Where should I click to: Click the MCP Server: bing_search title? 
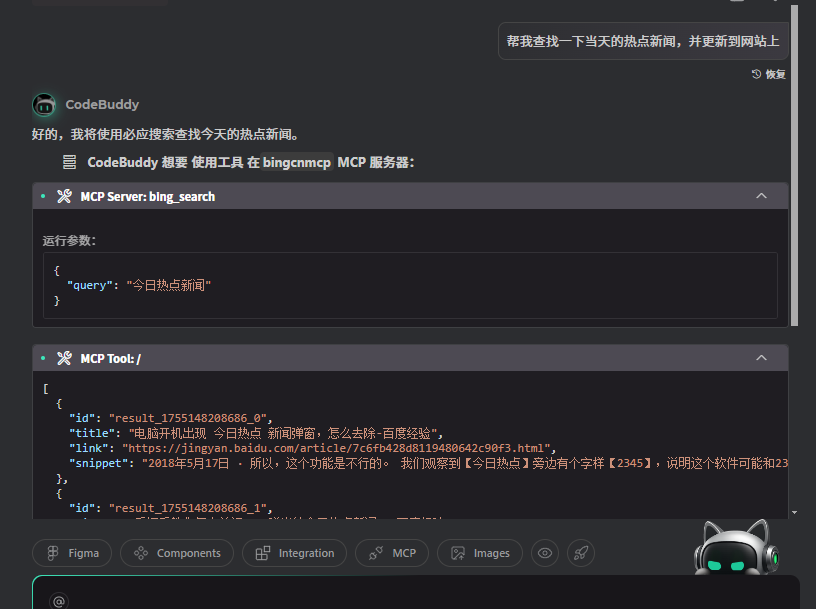pyautogui.click(x=148, y=197)
